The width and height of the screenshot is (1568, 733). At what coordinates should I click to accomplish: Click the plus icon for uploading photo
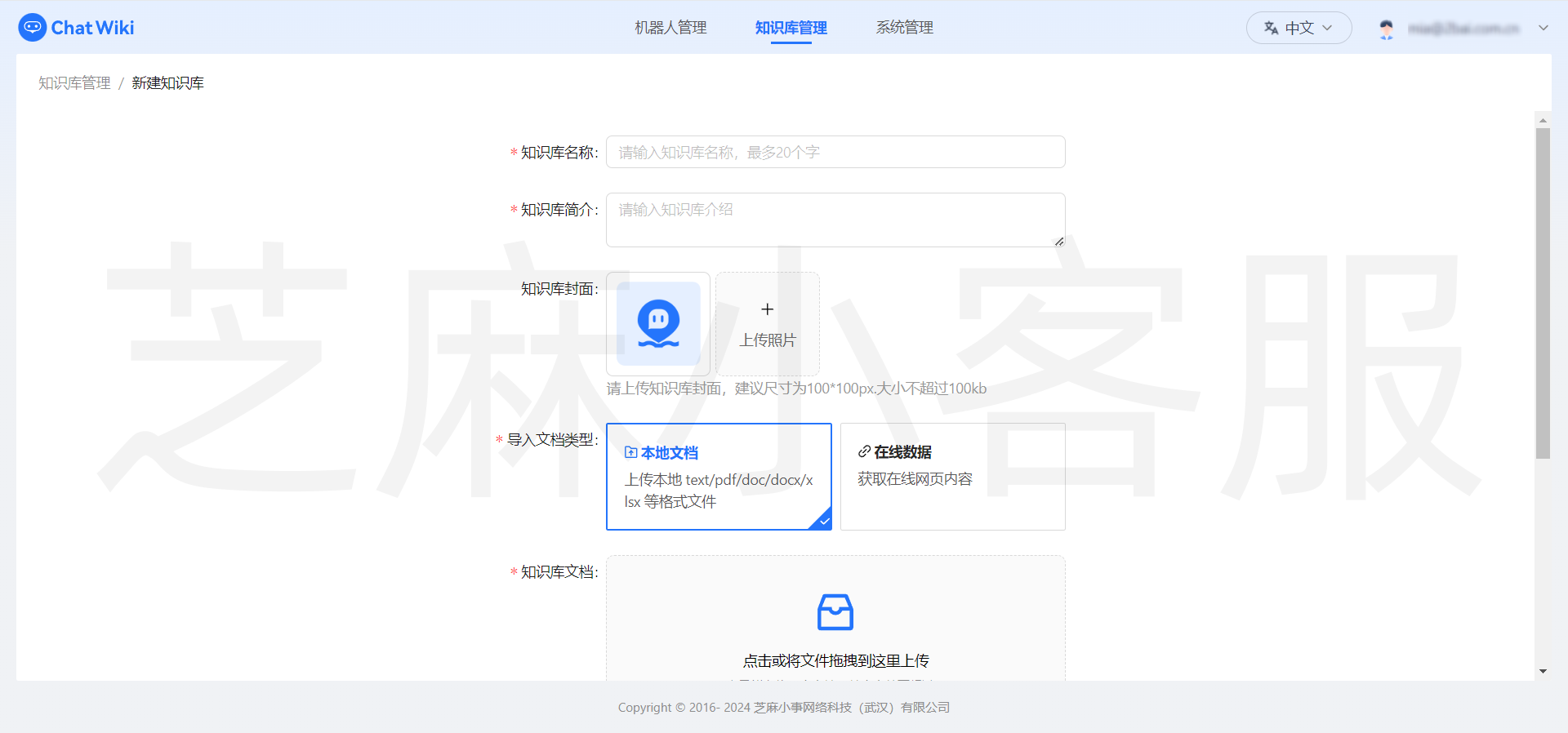coord(768,309)
